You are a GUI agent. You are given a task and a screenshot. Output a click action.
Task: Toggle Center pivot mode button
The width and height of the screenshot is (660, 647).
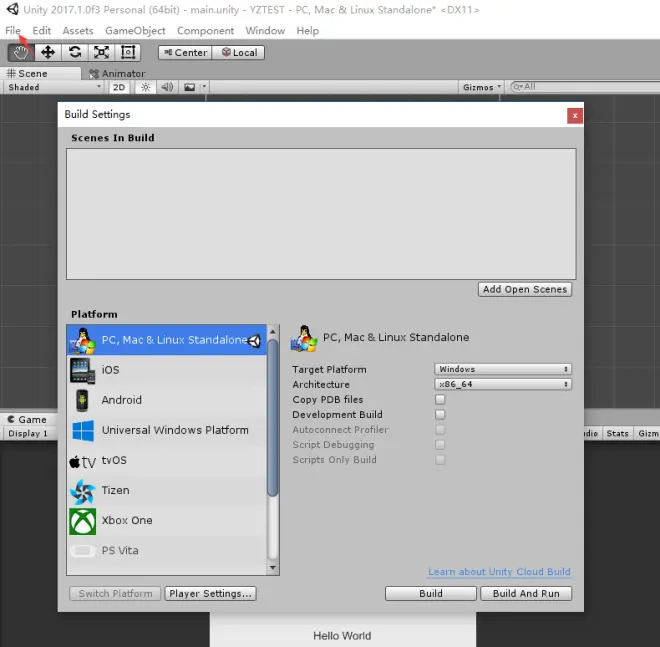(185, 53)
